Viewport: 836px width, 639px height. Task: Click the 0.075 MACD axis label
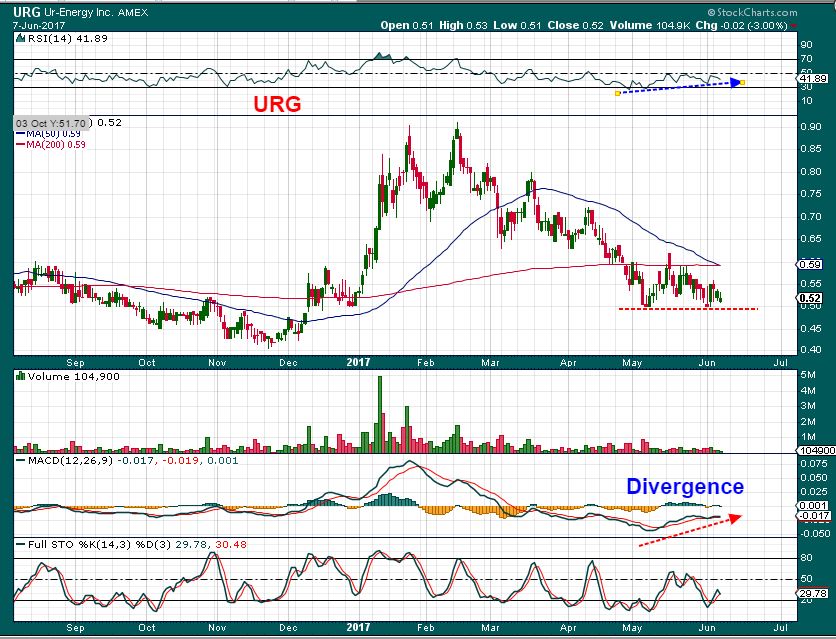[x=815, y=464]
